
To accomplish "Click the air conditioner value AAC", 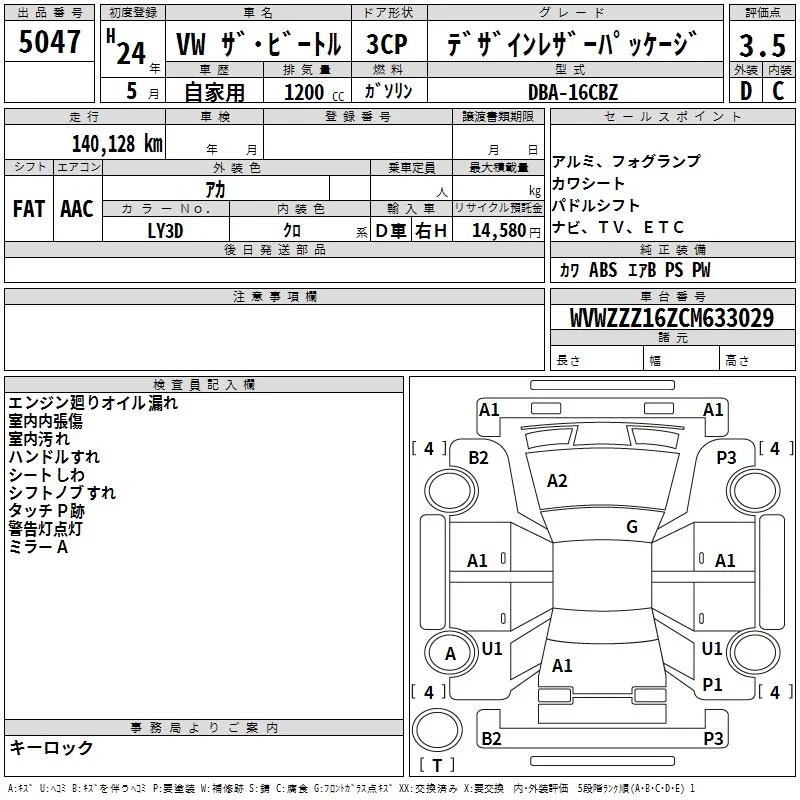I will (77, 209).
